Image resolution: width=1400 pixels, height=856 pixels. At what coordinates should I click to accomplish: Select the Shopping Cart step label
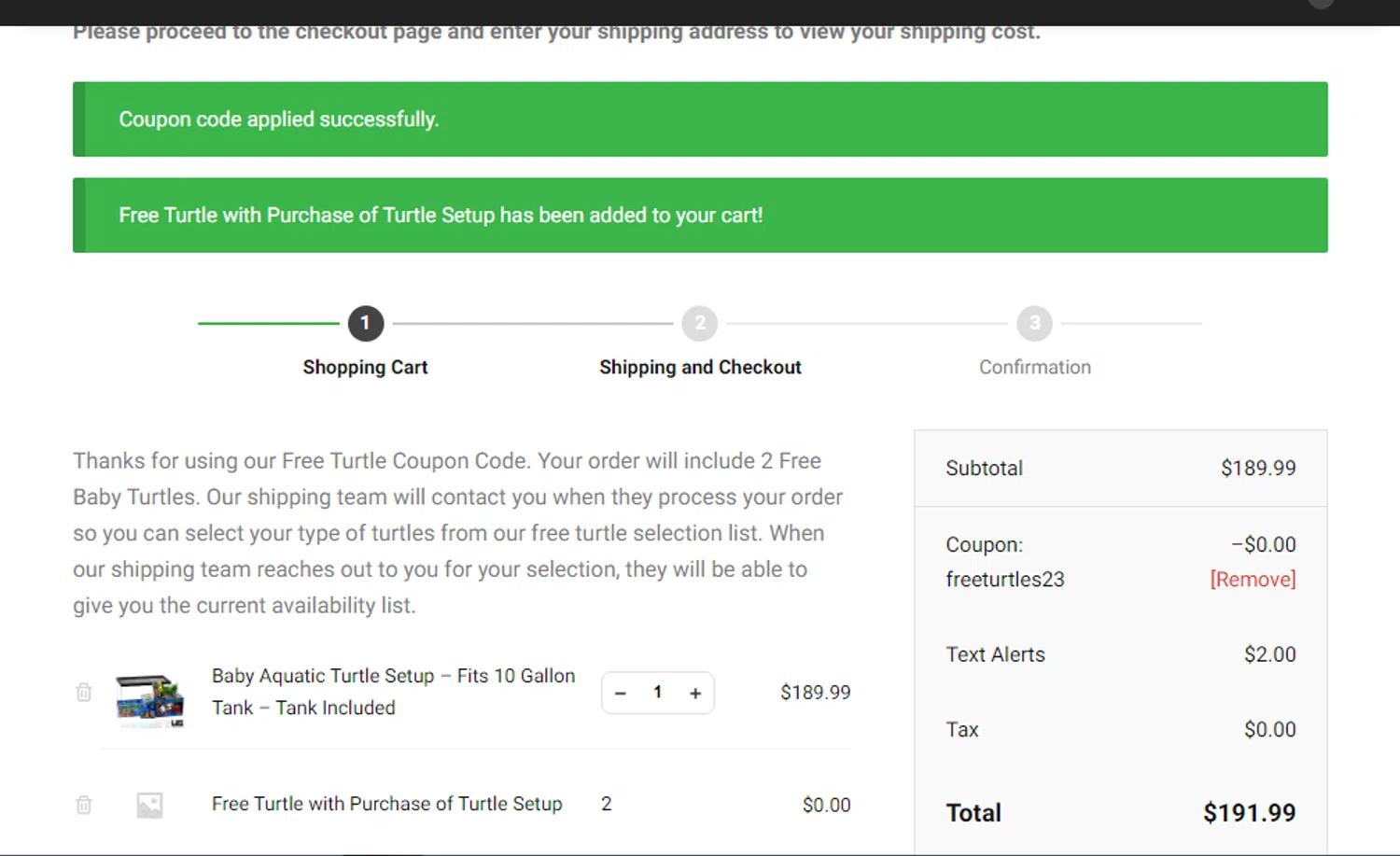click(365, 368)
